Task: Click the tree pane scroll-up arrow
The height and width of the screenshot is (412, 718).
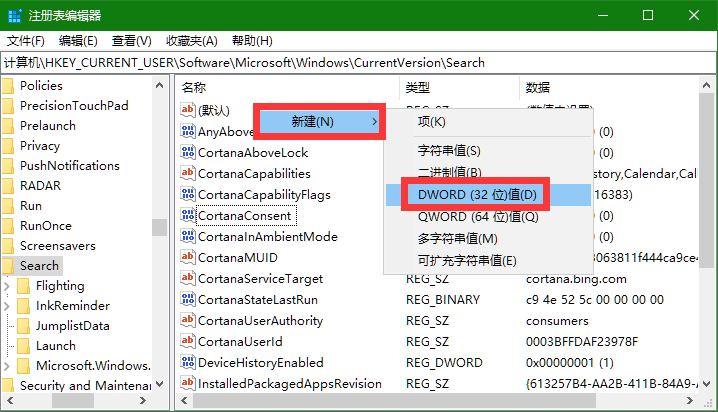Action: (x=159, y=85)
